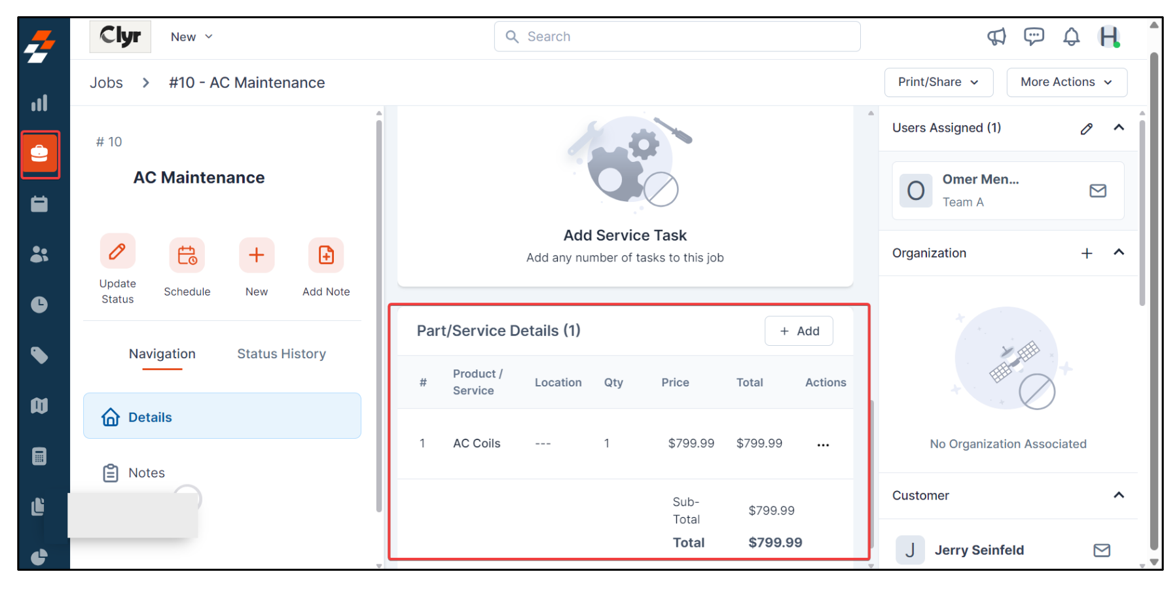The image size is (1174, 601).
Task: Open the notifications bell
Action: (x=1071, y=37)
